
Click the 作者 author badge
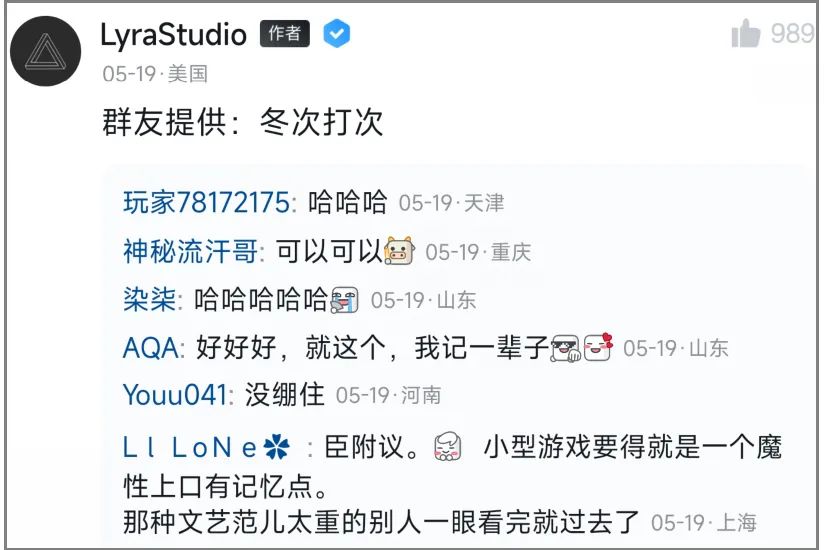285,34
